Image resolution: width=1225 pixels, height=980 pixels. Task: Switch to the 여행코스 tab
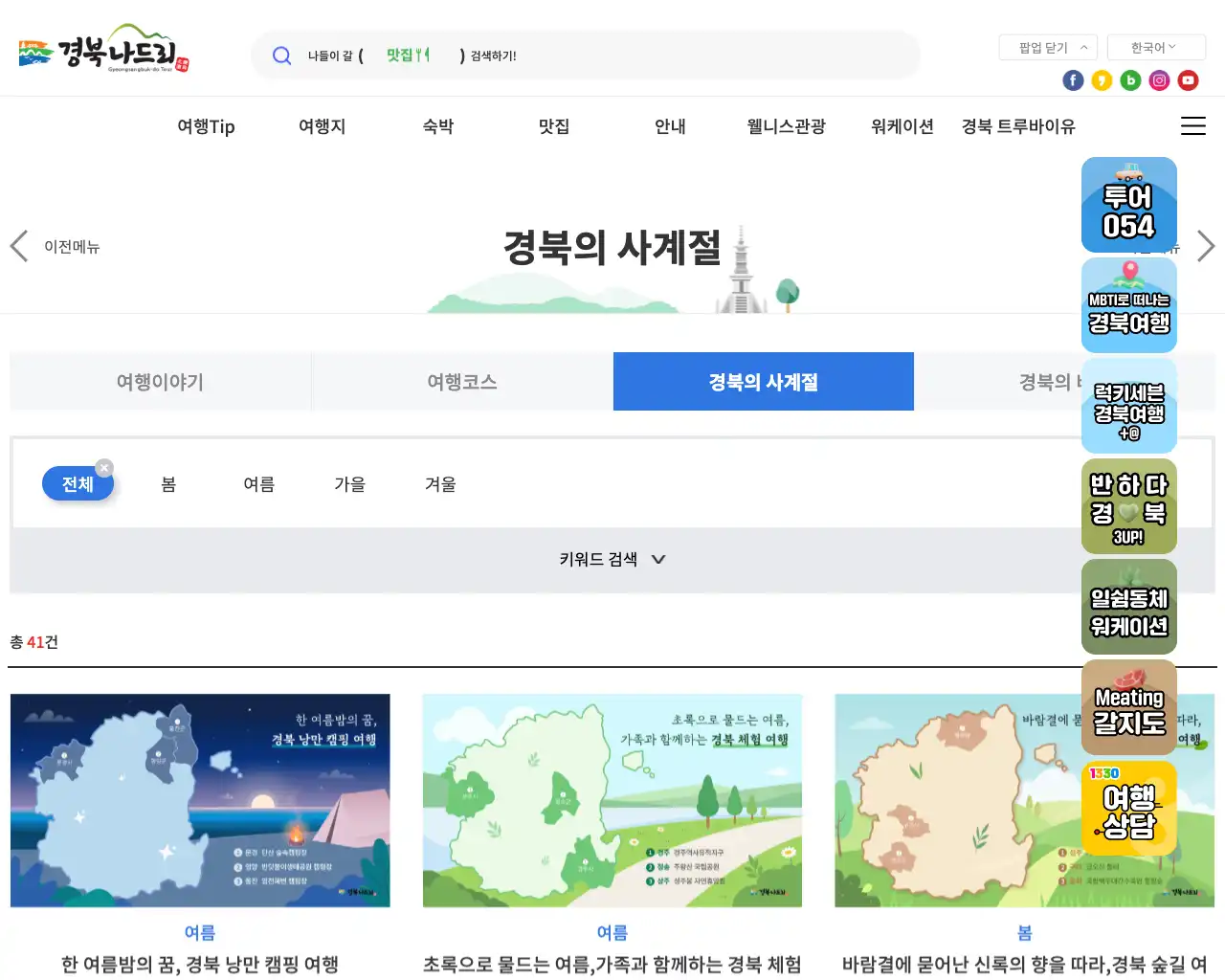462,382
